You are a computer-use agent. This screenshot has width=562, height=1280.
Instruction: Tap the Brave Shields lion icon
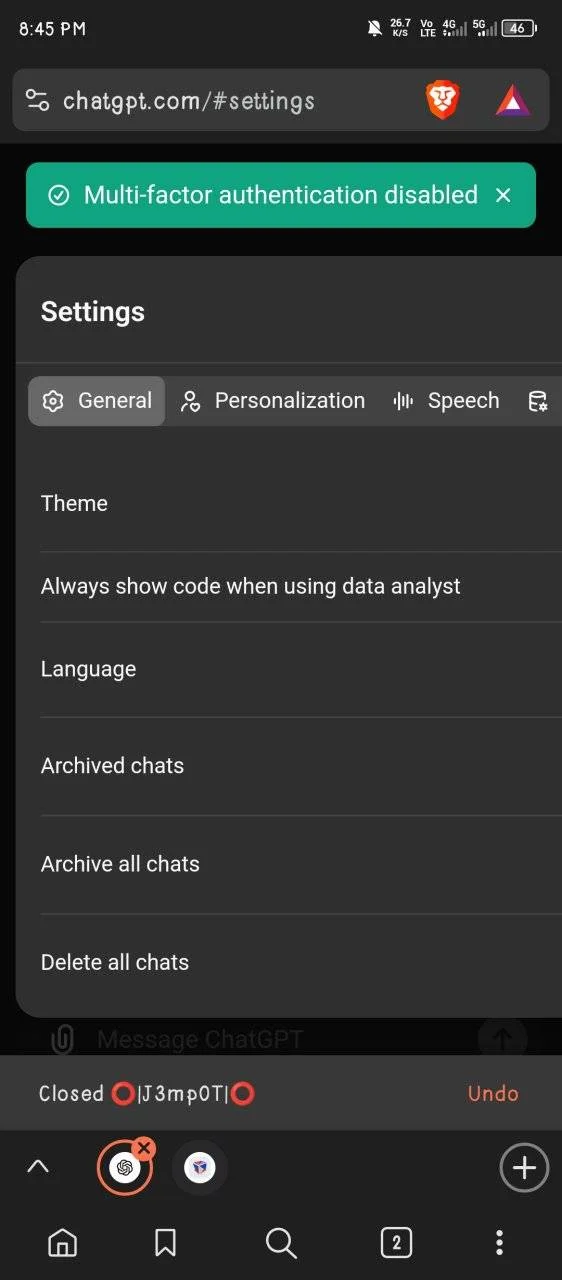(442, 100)
